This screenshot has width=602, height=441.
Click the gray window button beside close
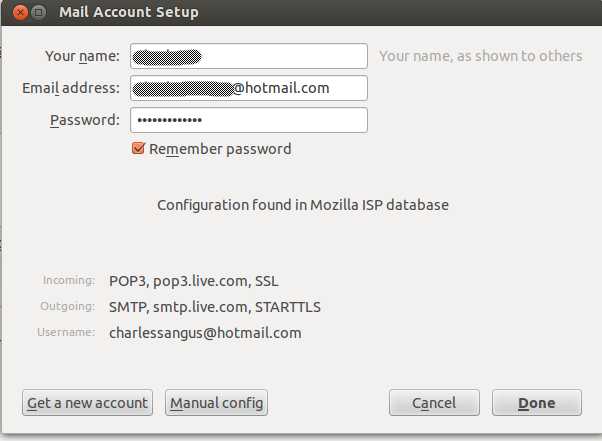38,13
